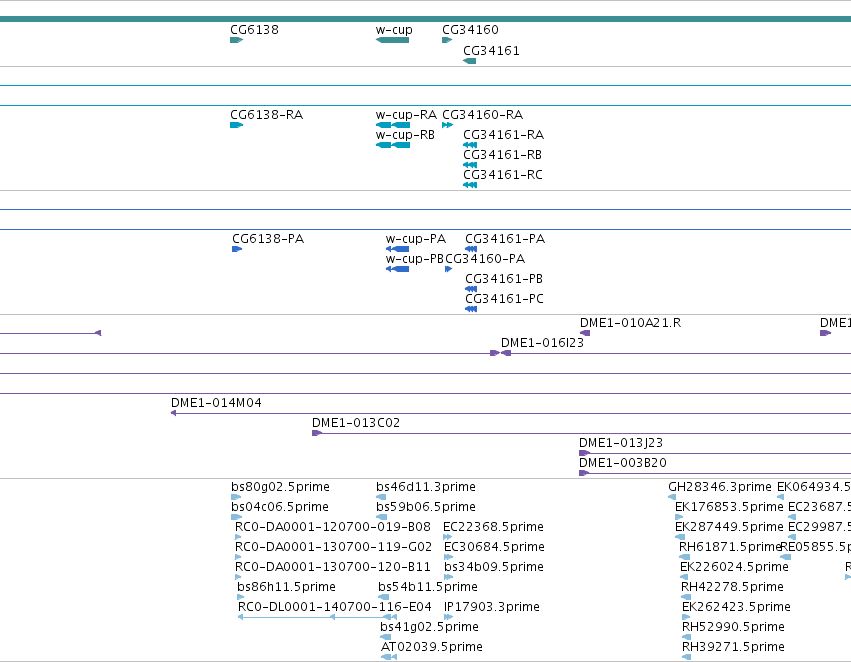This screenshot has height=662, width=851.
Task: Click the bs86h11.5prime EST label
Action: (287, 588)
